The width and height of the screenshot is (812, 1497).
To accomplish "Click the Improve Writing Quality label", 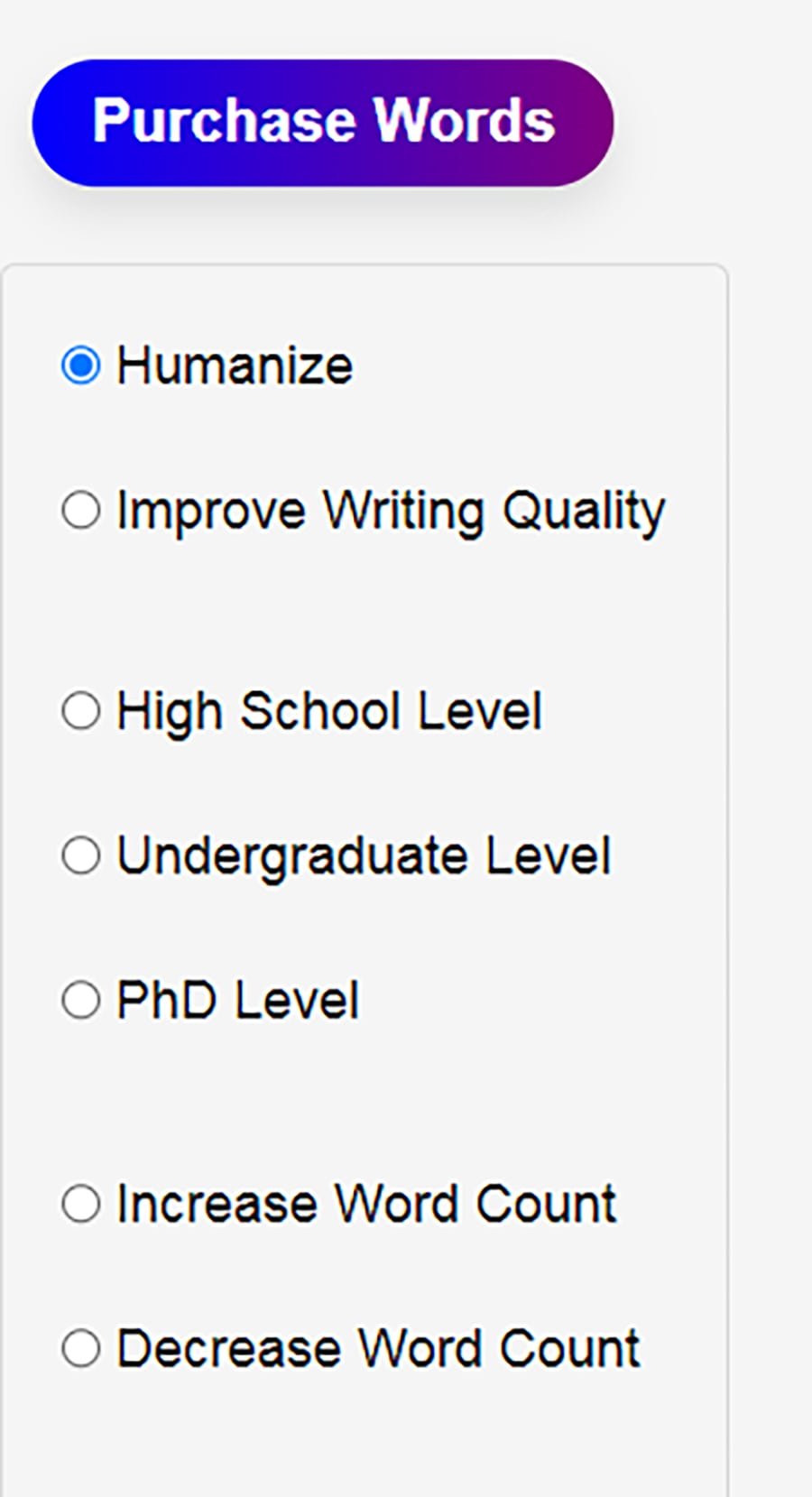I will point(391,511).
